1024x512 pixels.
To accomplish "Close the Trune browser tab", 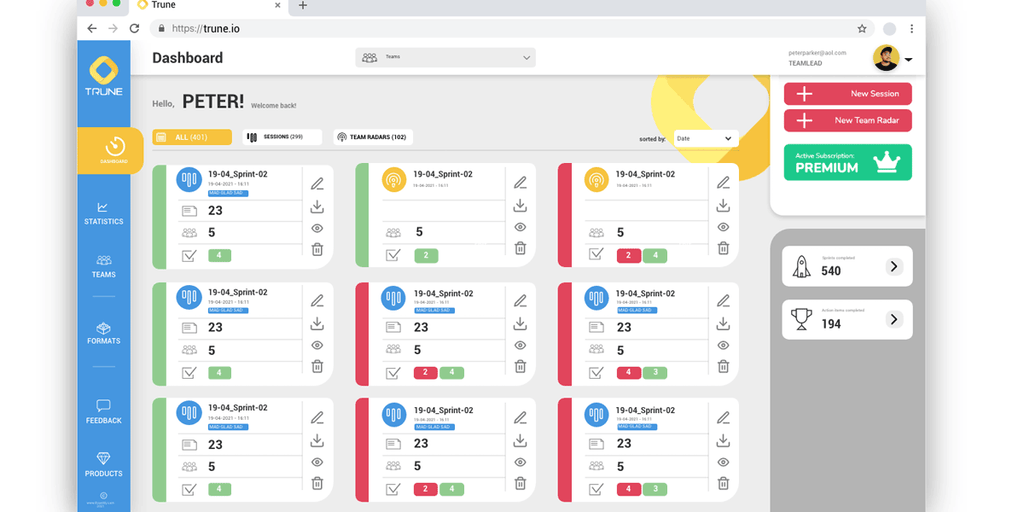I will point(278,5).
